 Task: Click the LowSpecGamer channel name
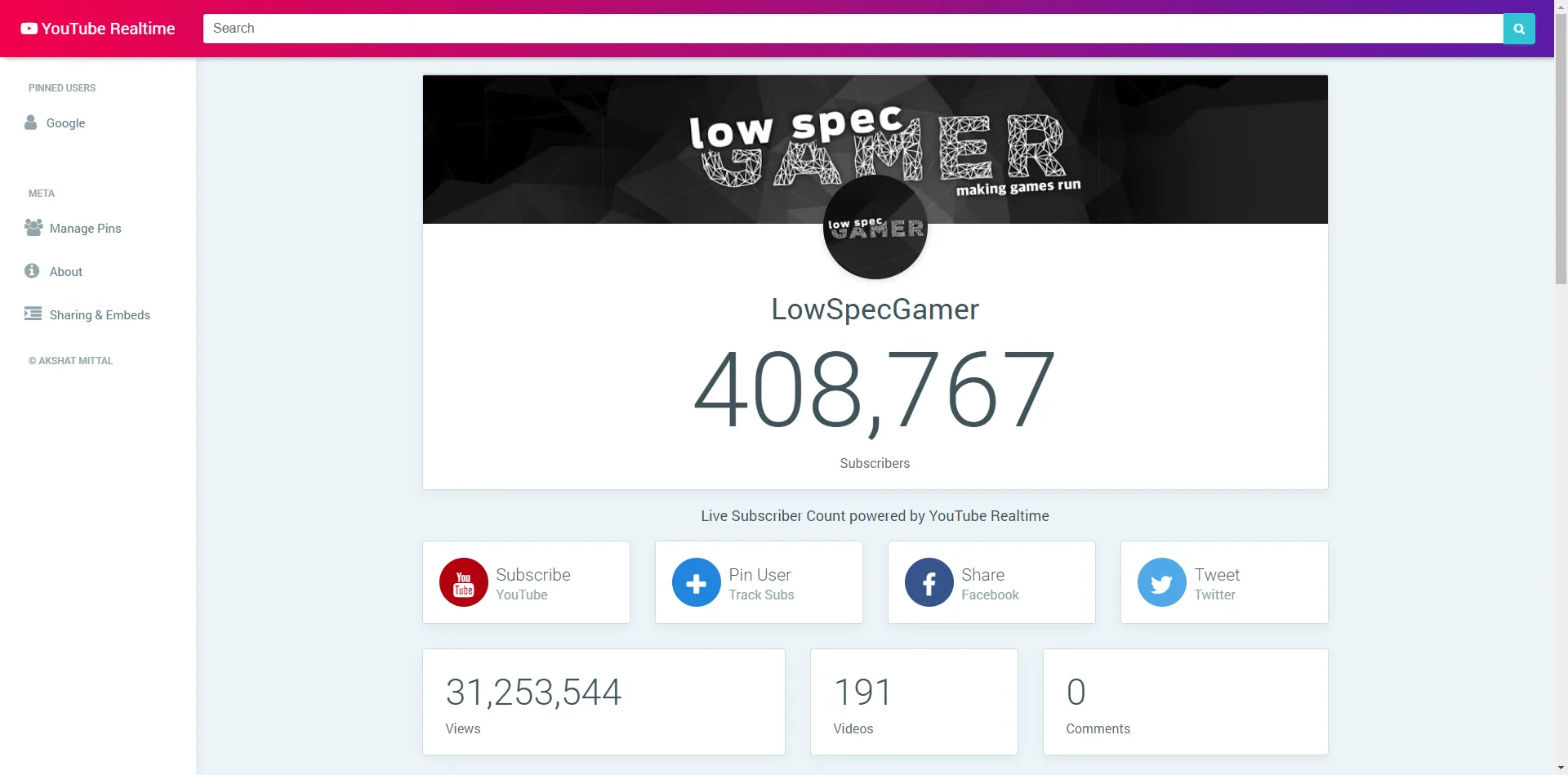[x=875, y=310]
